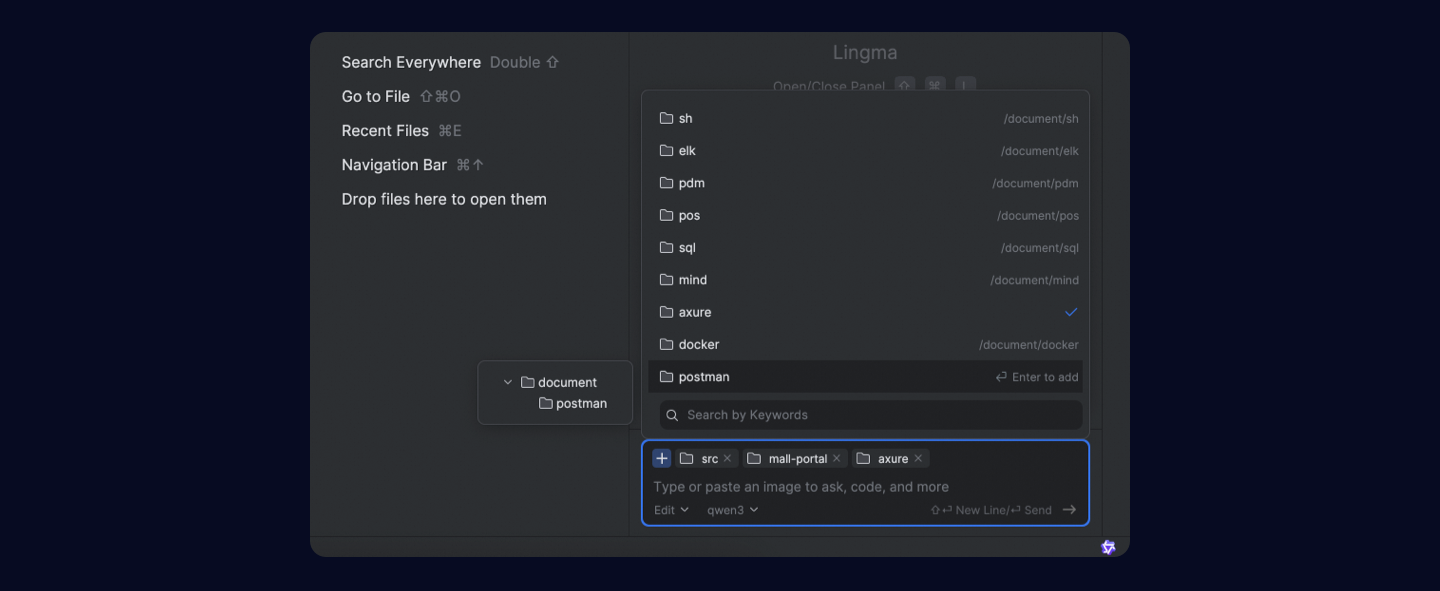Click the plus add-context button
Image resolution: width=1440 pixels, height=591 pixels.
661,458
